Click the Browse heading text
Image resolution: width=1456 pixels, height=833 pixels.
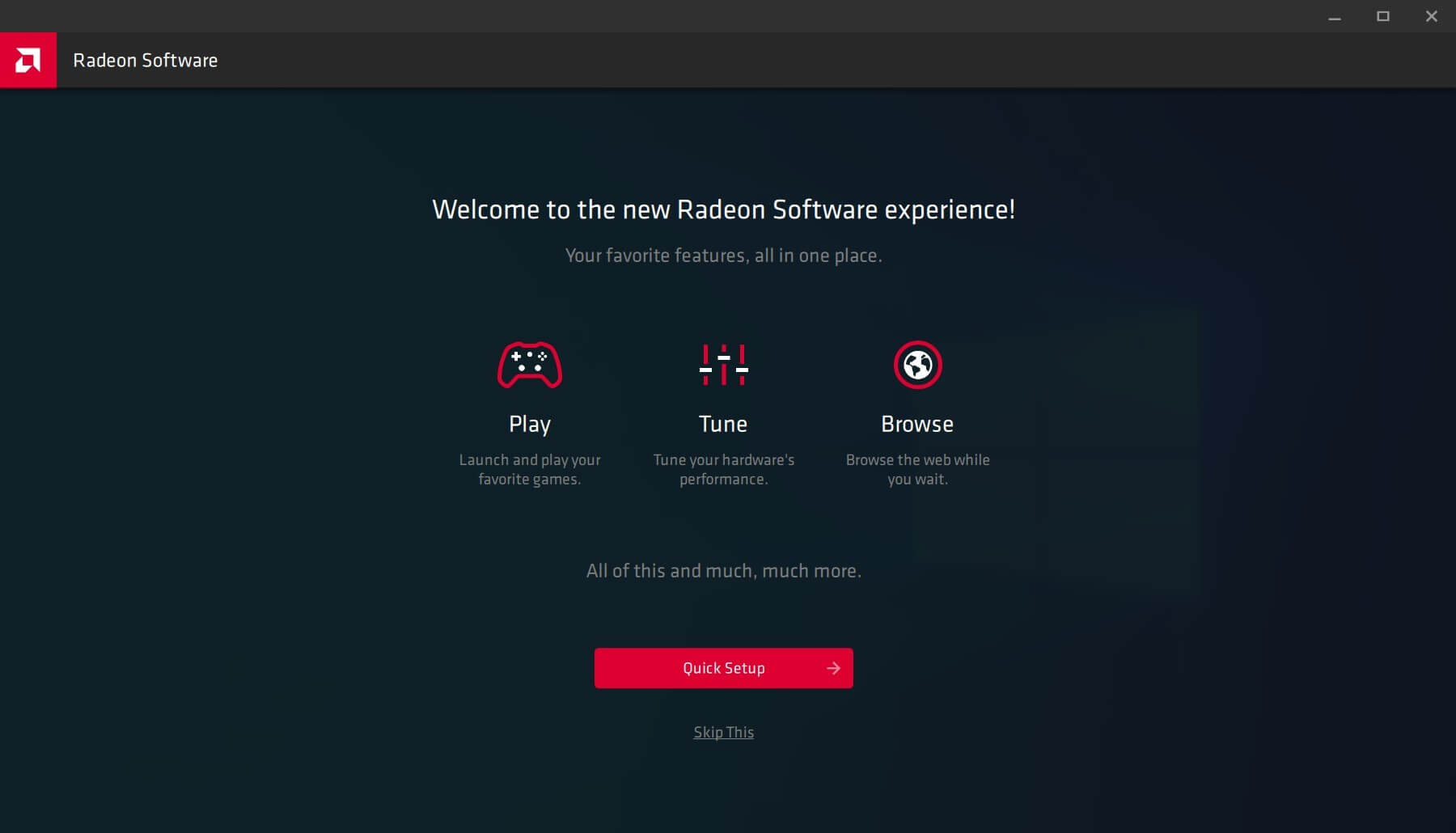[917, 424]
